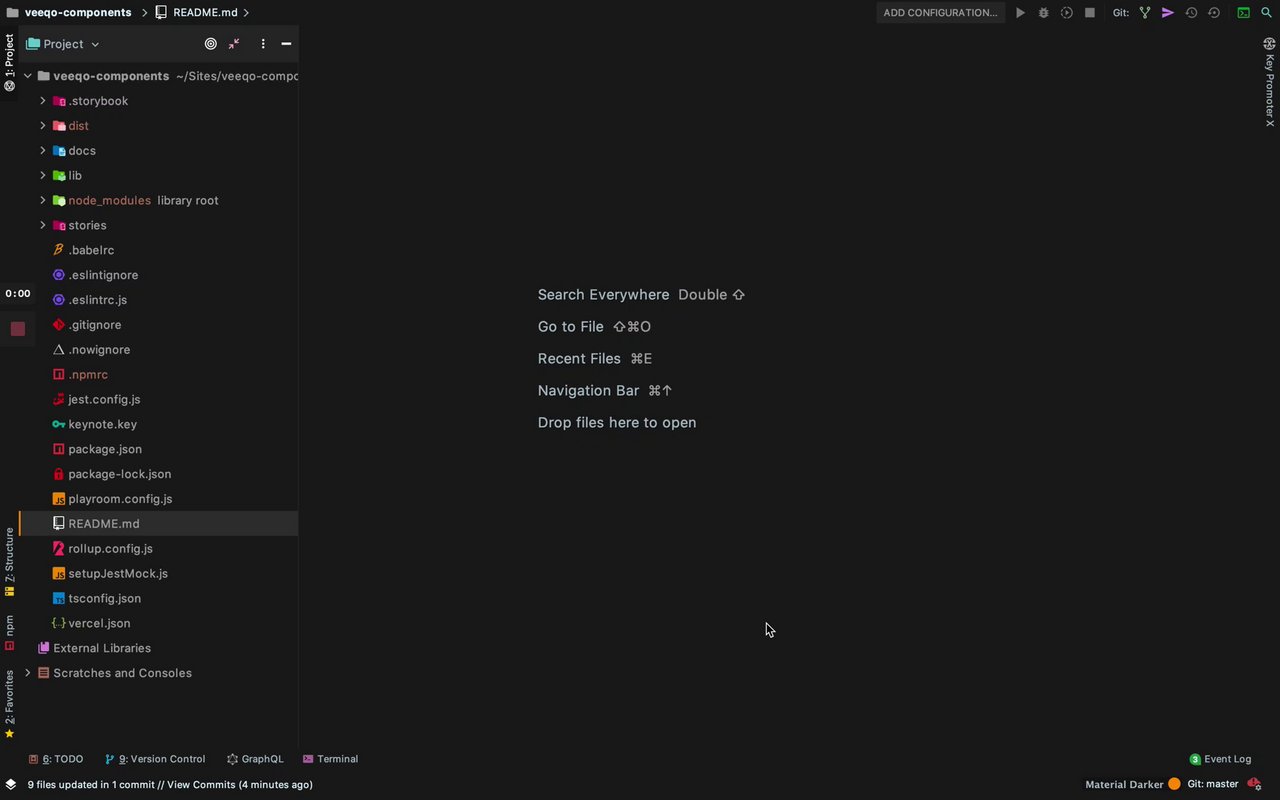Open ADD CONFIGURATION... selector
Viewport: 1280px width, 800px height.
coord(940,13)
